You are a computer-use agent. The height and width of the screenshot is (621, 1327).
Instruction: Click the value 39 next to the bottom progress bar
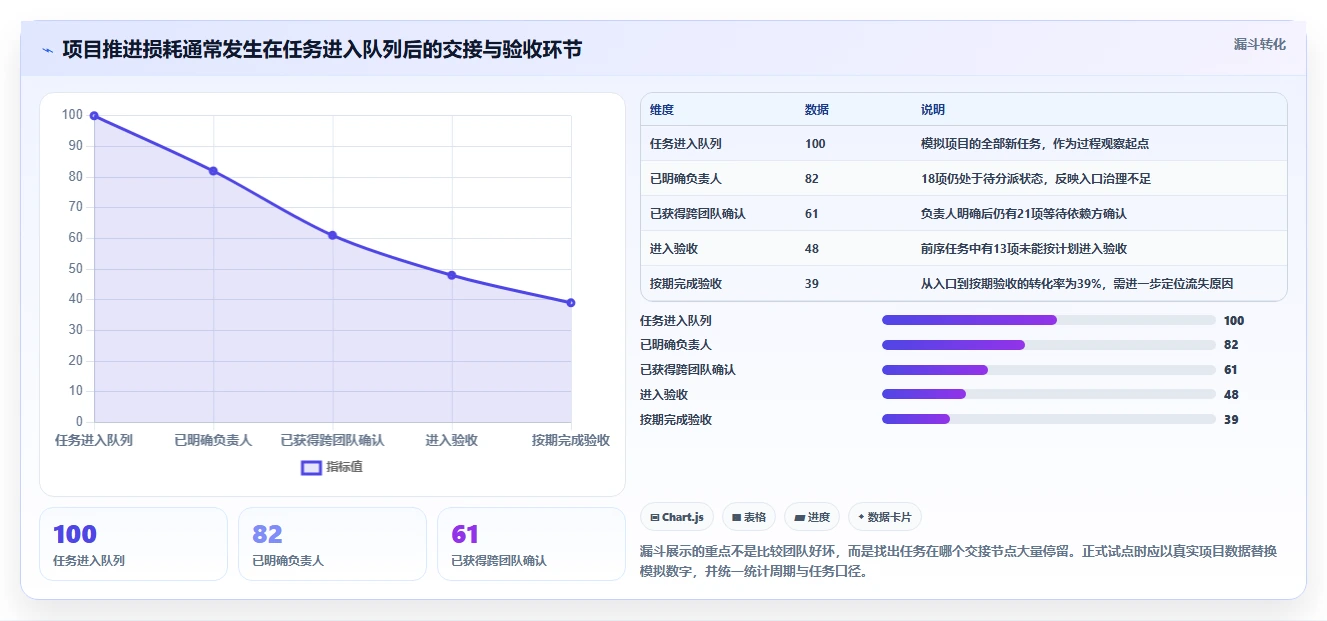pos(1231,420)
